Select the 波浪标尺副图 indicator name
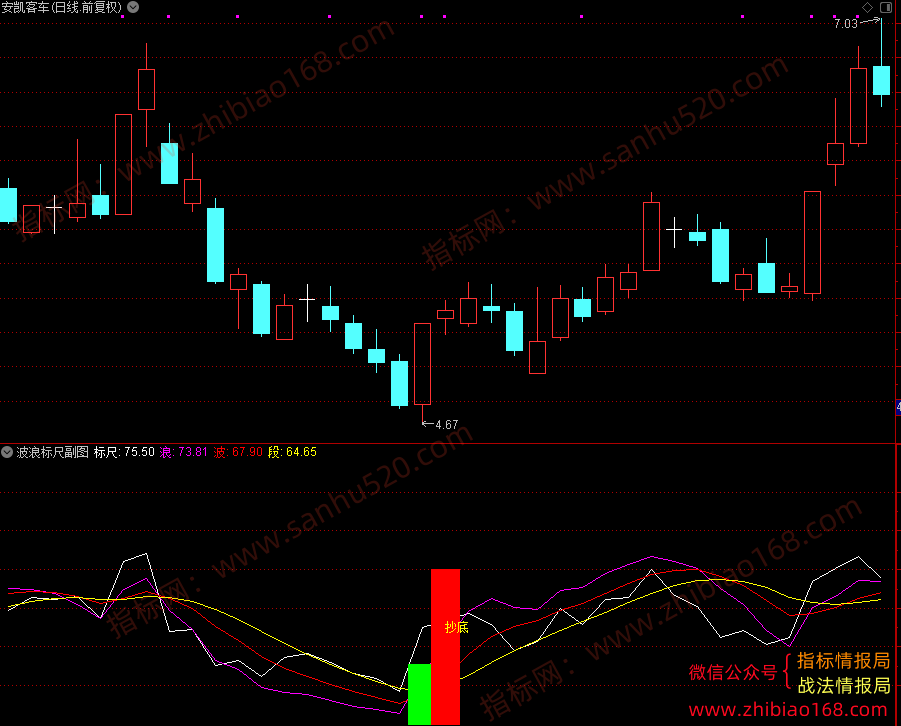This screenshot has width=901, height=726. coord(52,452)
